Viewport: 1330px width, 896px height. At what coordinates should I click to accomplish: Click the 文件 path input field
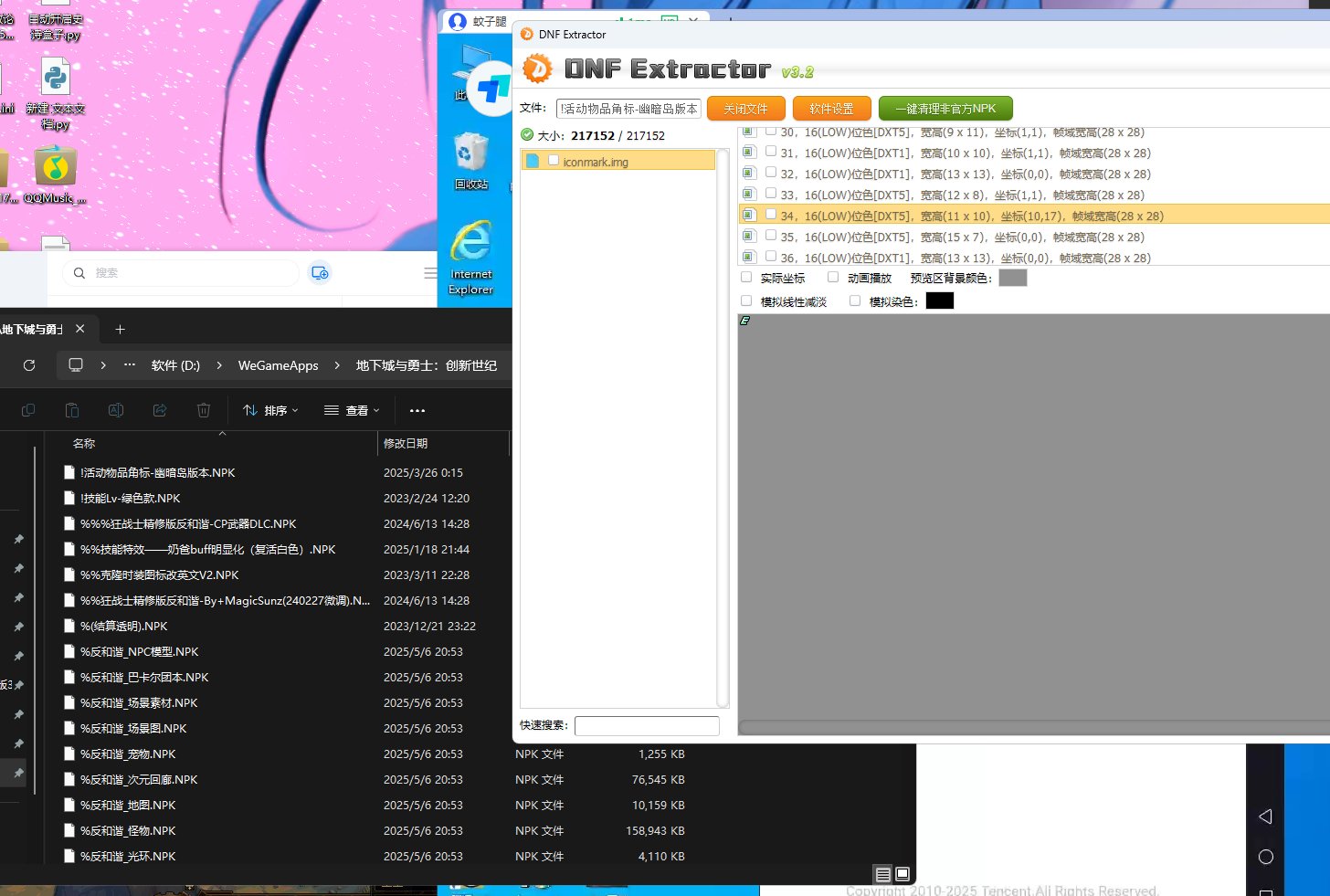(628, 109)
